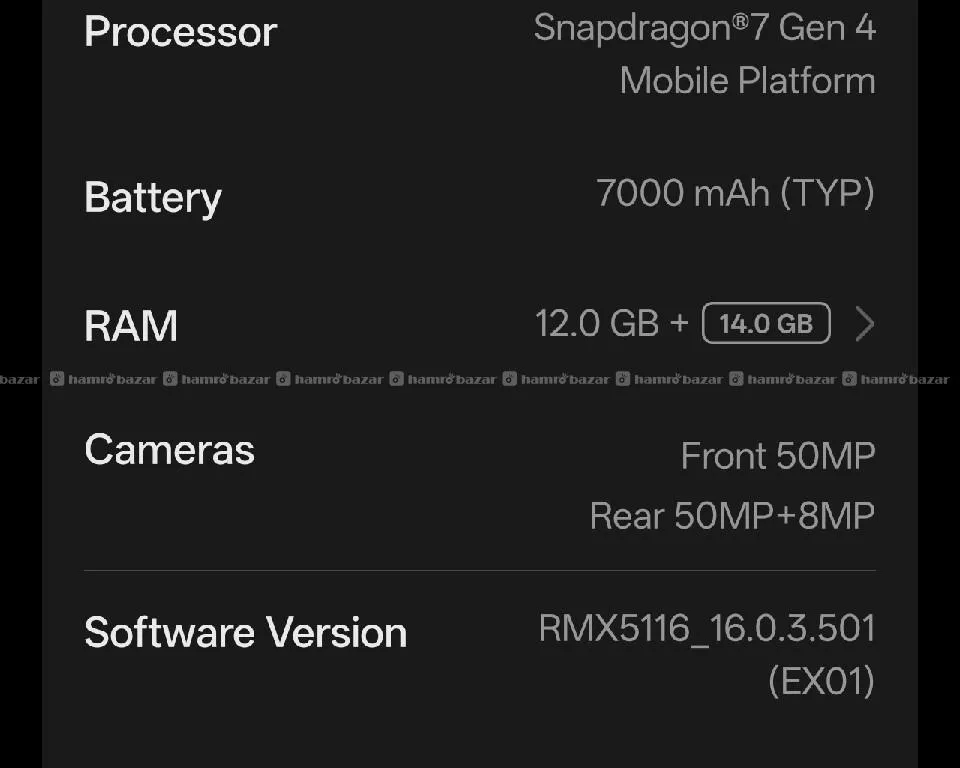Open the RAM row label
Viewport: 960px width, 768px height.
[131, 326]
